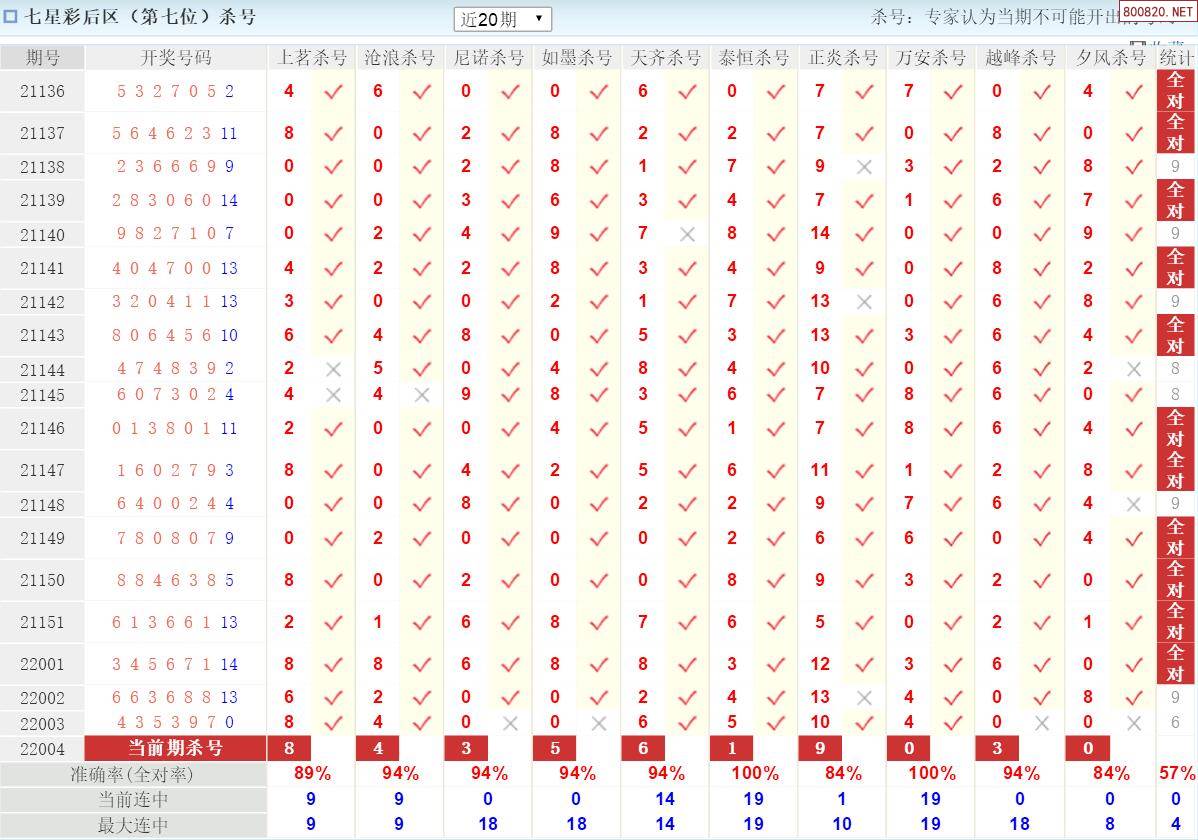The height and width of the screenshot is (840, 1198).
Task: Click the red check for 夕风杀号 in row 22002
Action: point(1134,697)
